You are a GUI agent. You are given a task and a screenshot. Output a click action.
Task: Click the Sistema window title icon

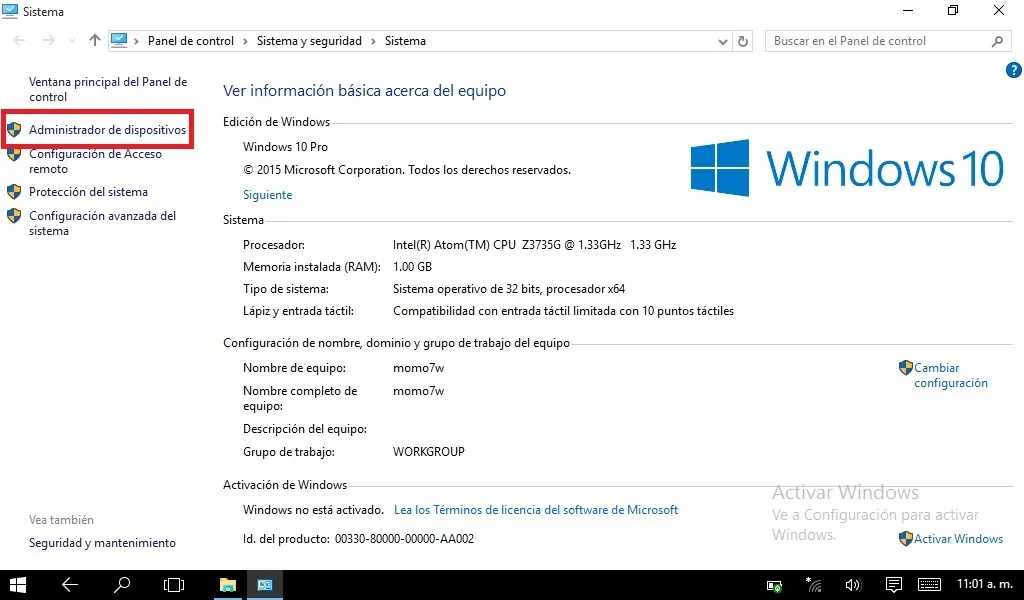(x=10, y=11)
